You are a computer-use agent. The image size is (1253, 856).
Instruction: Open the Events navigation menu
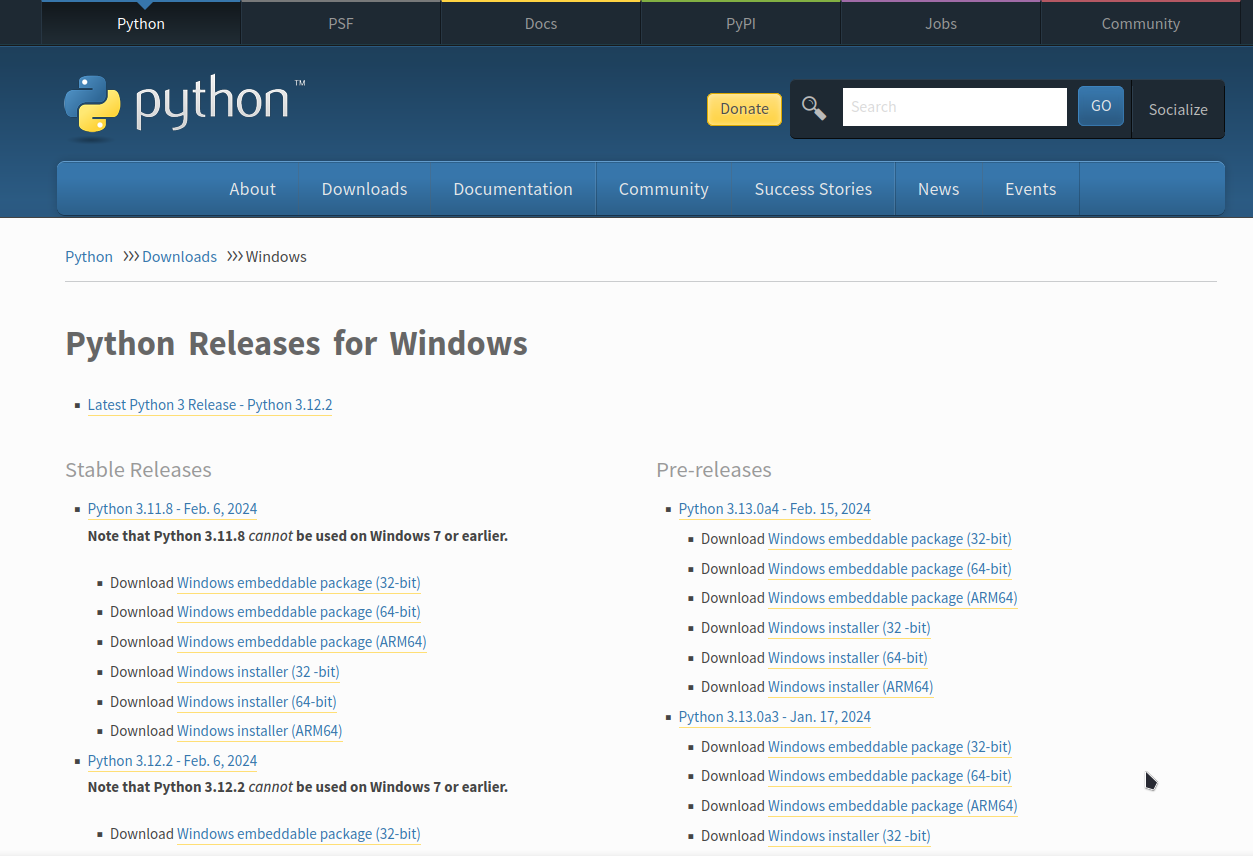1030,189
